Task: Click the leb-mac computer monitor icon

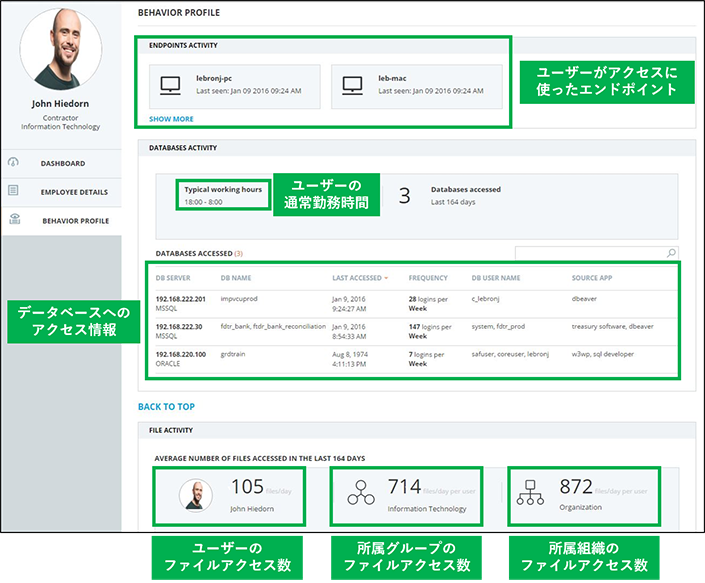Action: tap(352, 87)
